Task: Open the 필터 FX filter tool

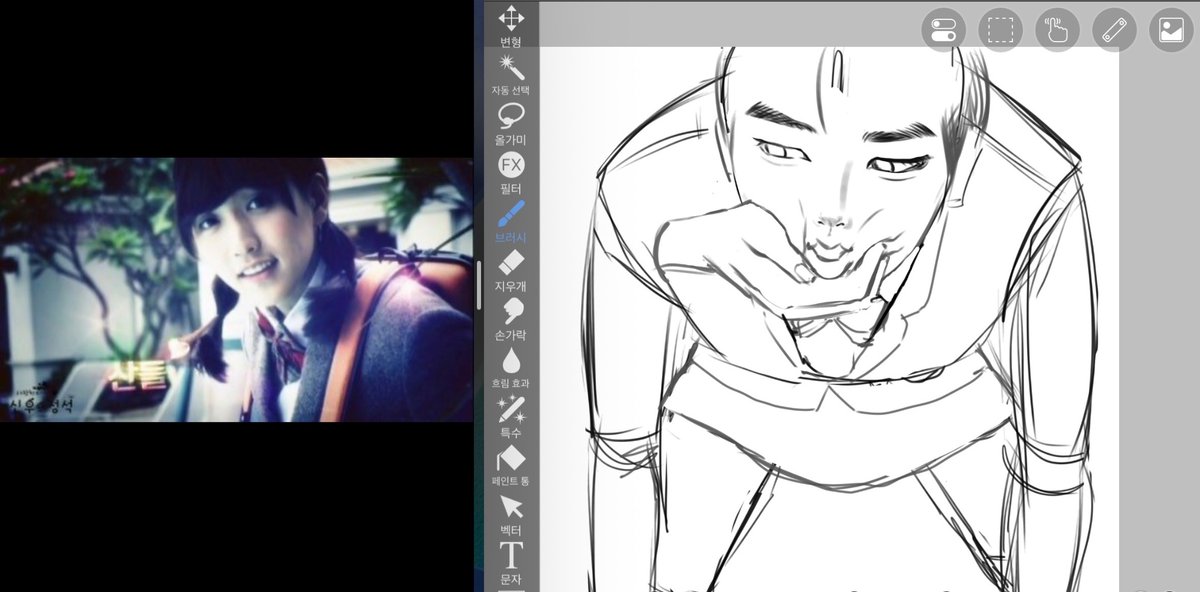Action: [511, 173]
